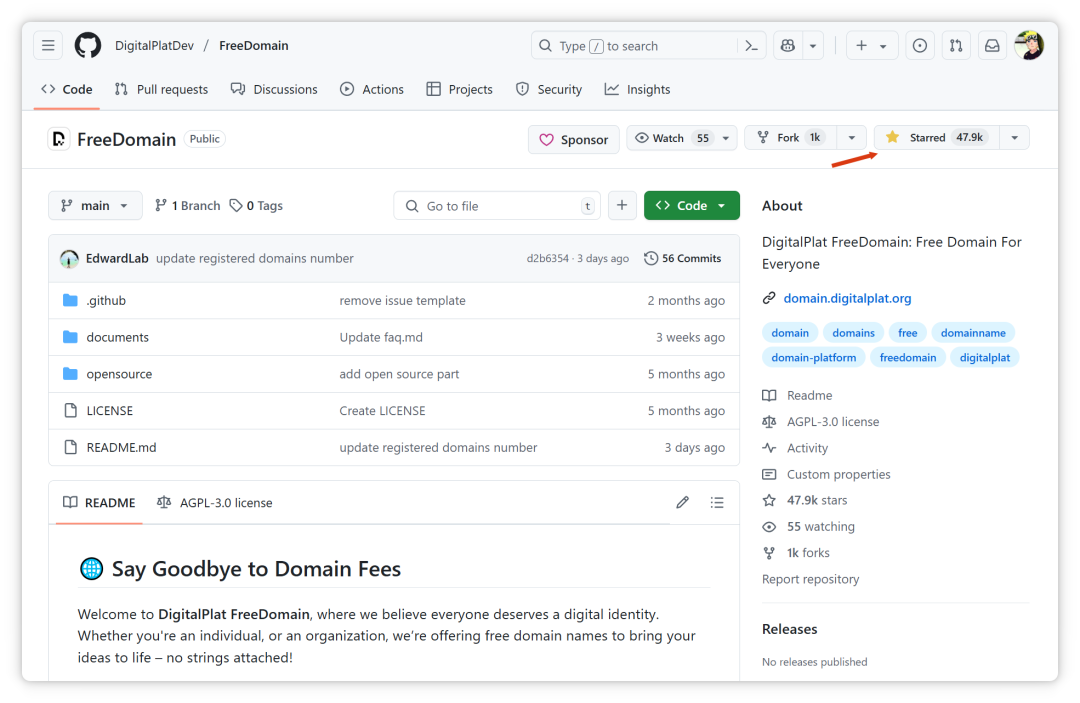Expand the star lists dropdown arrow
The width and height of the screenshot is (1080, 703).
1015,138
